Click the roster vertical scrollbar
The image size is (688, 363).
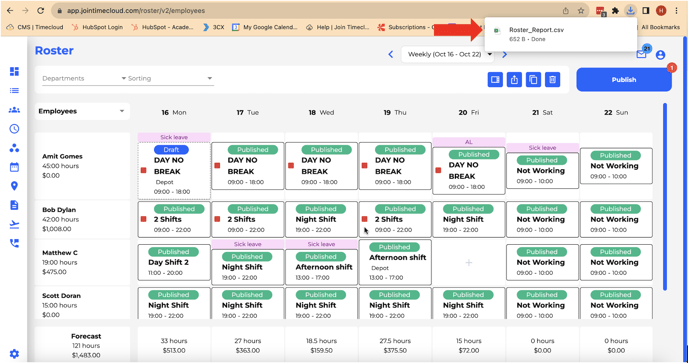pos(665,197)
